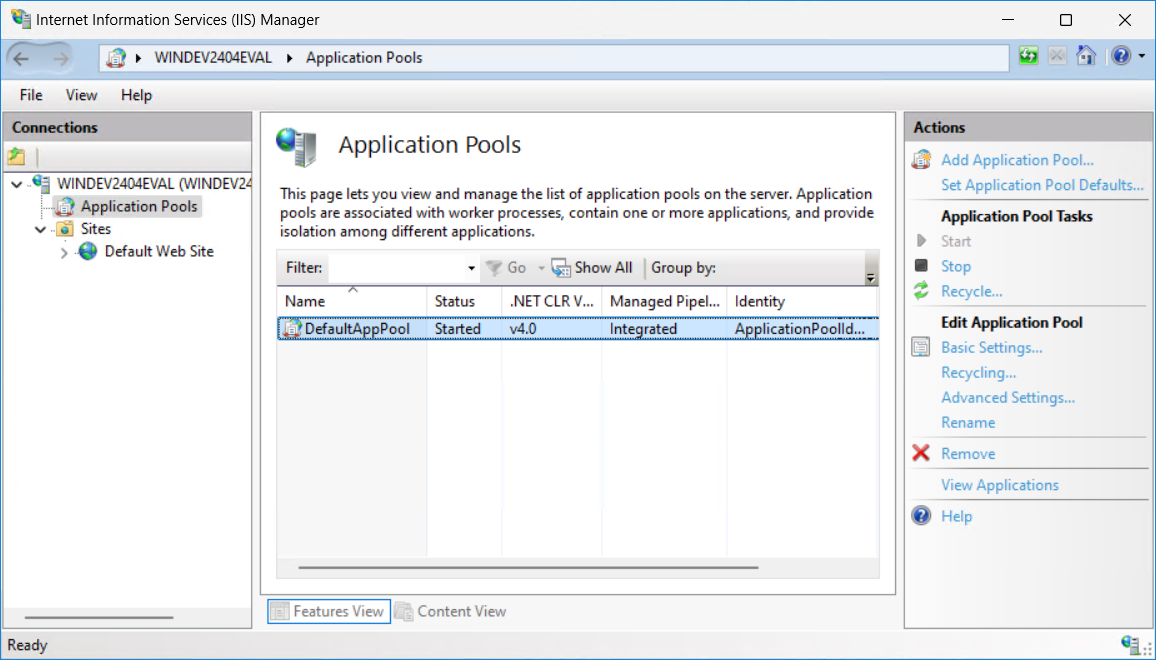
Task: Click the Recycle... action link
Action: click(x=972, y=291)
